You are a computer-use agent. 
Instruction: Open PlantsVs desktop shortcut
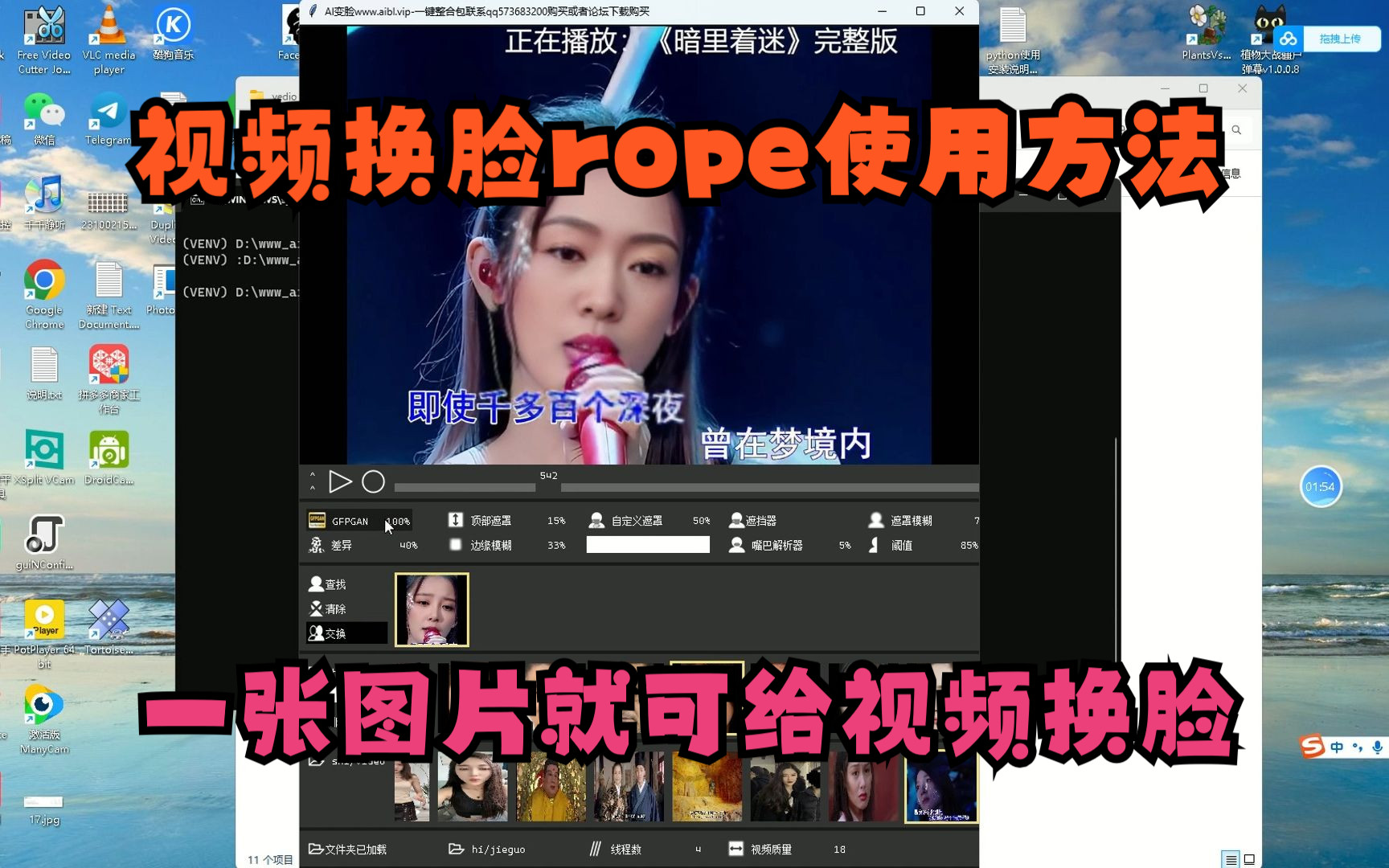click(1206, 34)
